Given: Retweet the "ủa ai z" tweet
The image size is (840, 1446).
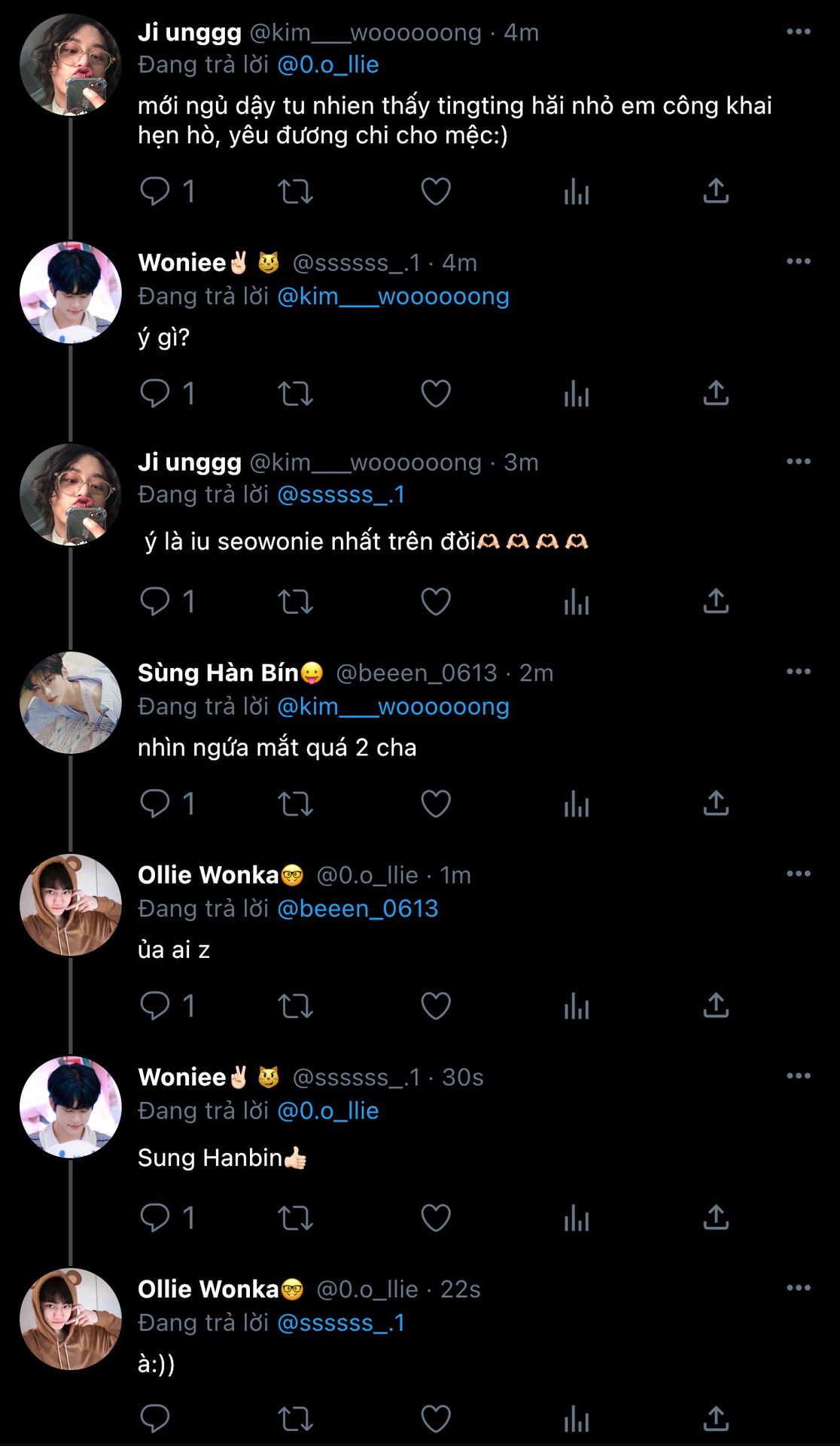Looking at the screenshot, I should [x=295, y=1005].
